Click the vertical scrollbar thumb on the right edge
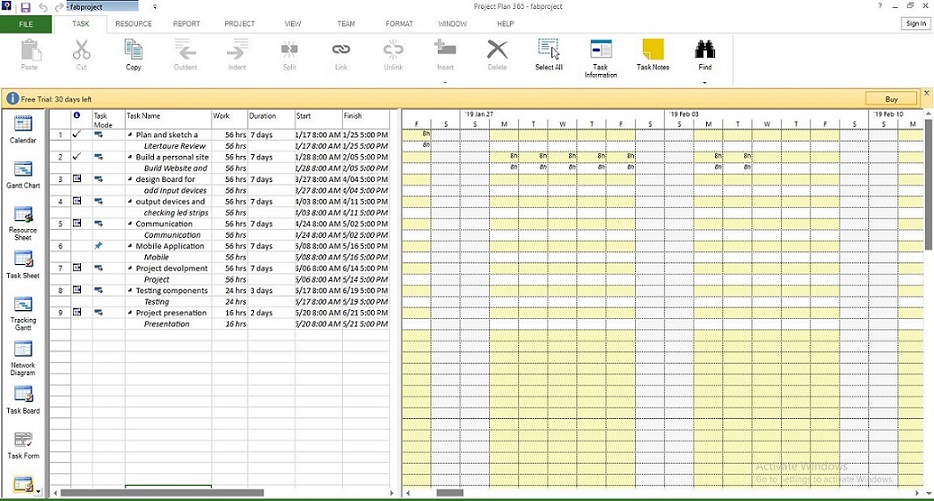The image size is (934, 501). pyautogui.click(x=928, y=184)
